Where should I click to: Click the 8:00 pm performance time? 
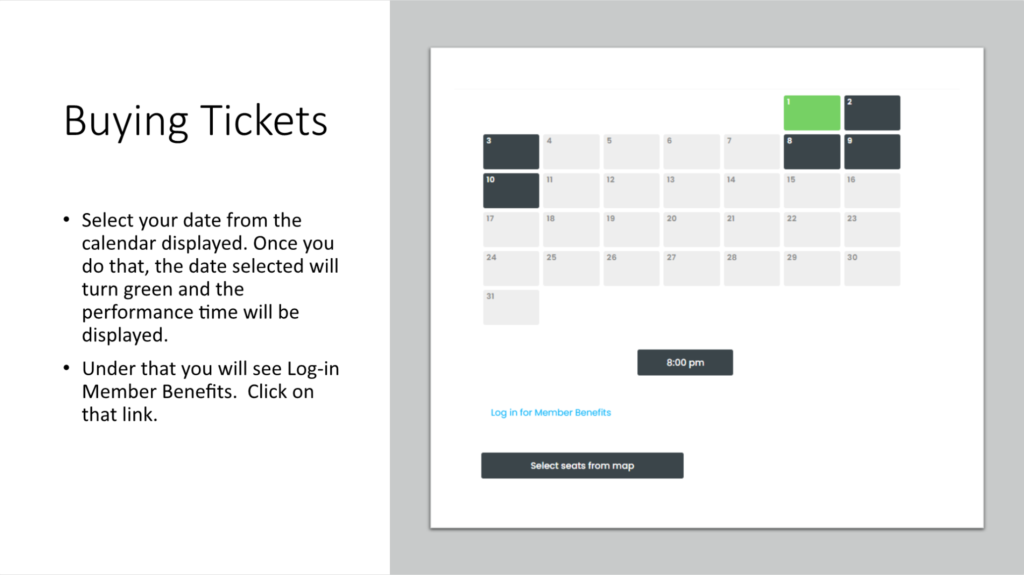(685, 362)
